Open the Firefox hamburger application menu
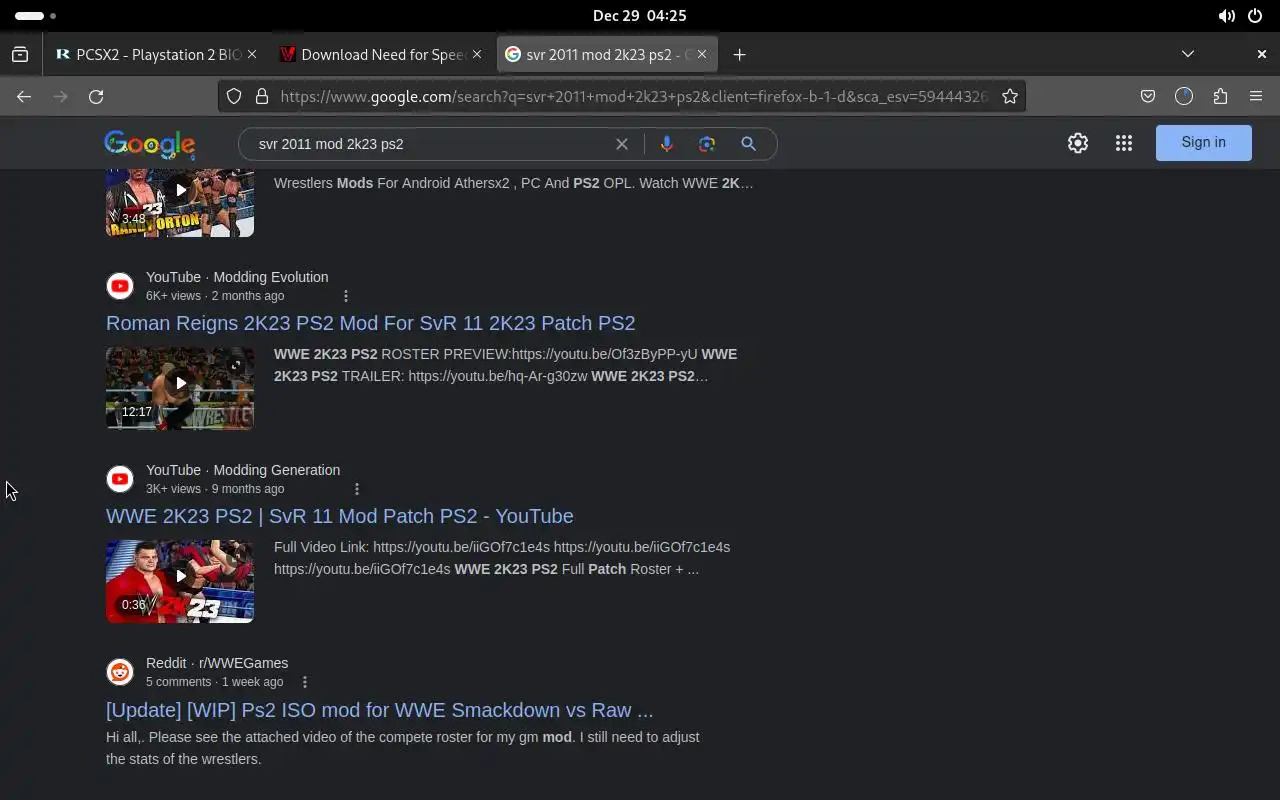Image resolution: width=1280 pixels, height=800 pixels. [x=1256, y=96]
